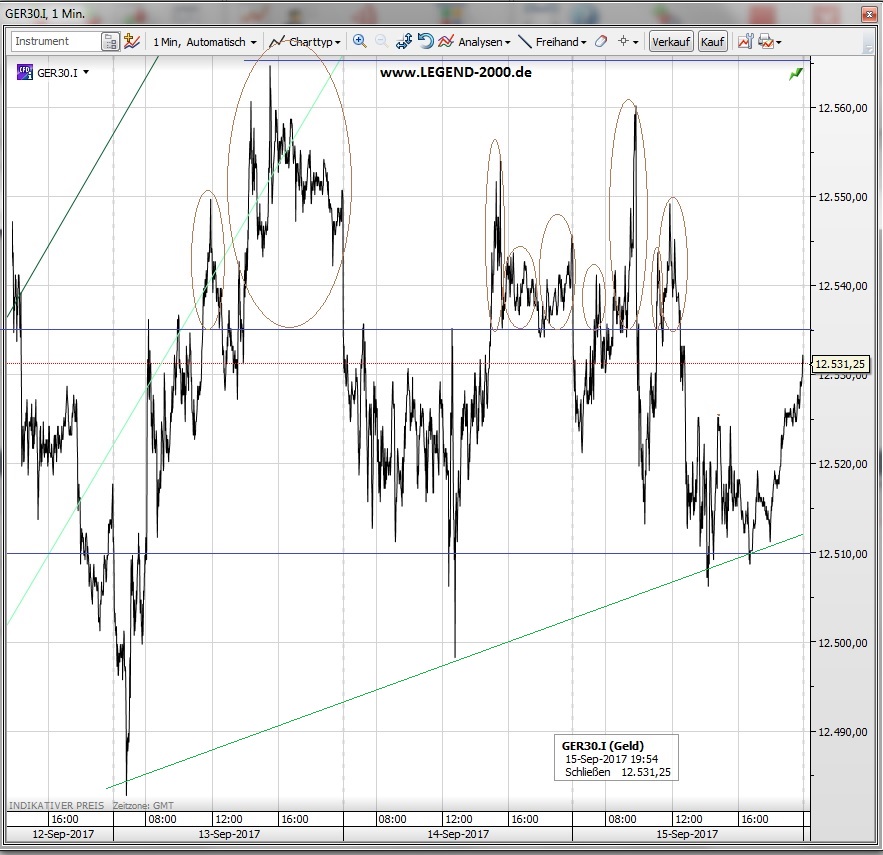Click the instrument search list icon
This screenshot has width=883, height=855.
pyautogui.click(x=110, y=41)
